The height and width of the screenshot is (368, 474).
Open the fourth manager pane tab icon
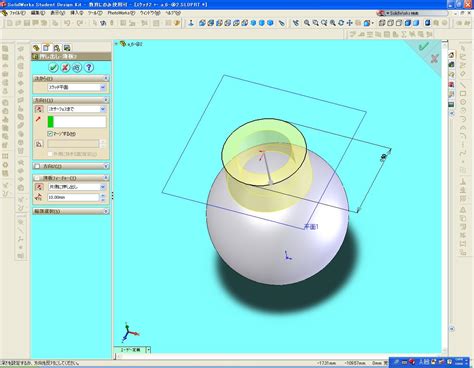click(x=67, y=48)
